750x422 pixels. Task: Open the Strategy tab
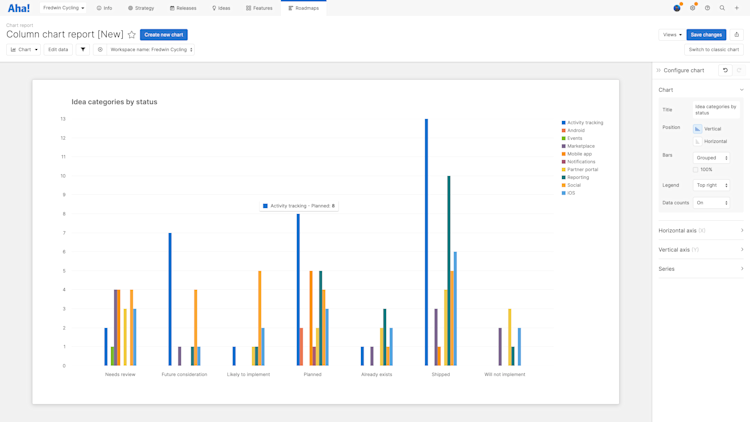coord(141,8)
